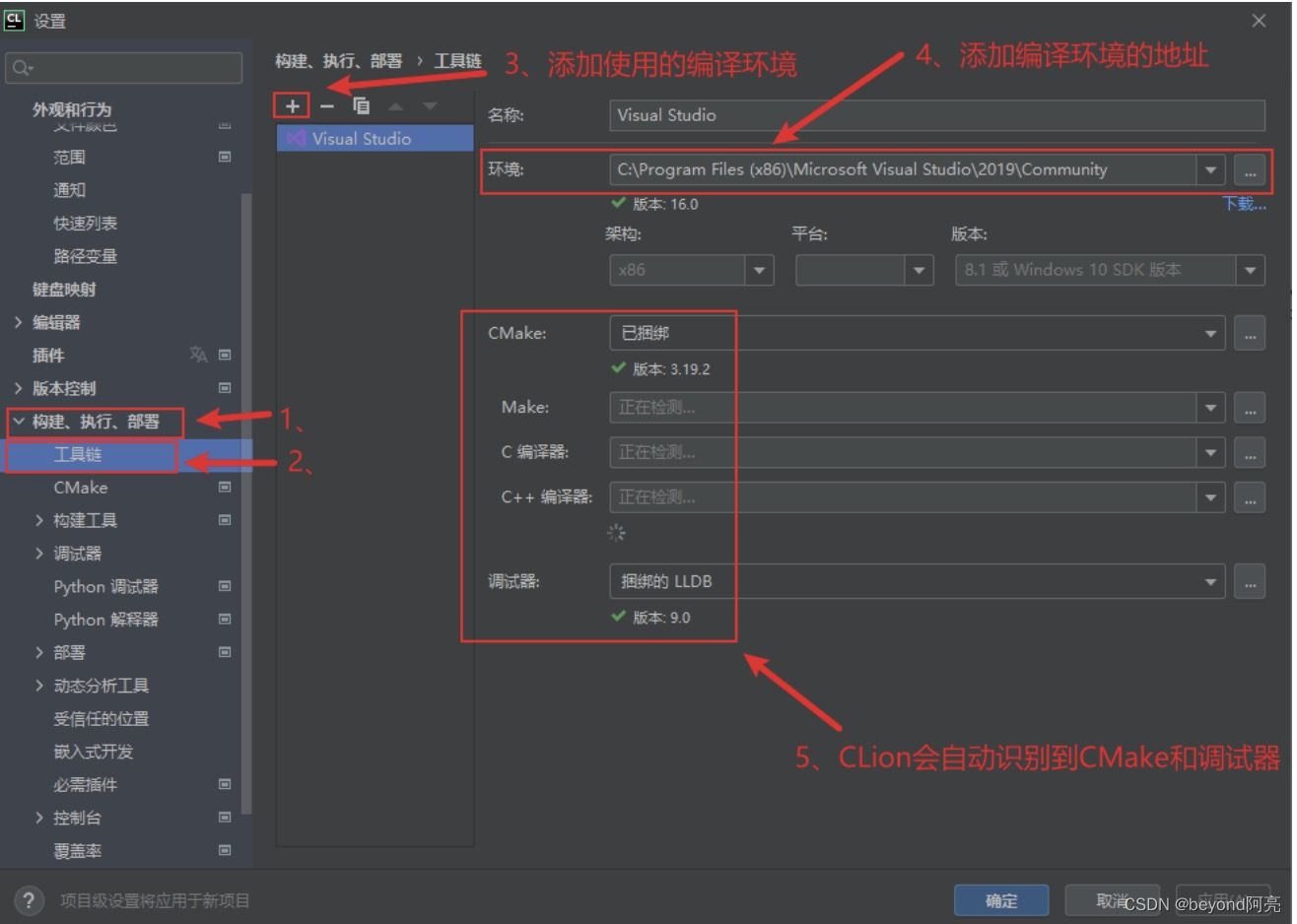Select 覆盖率 in settings tree
The height and width of the screenshot is (924, 1297).
[77, 851]
